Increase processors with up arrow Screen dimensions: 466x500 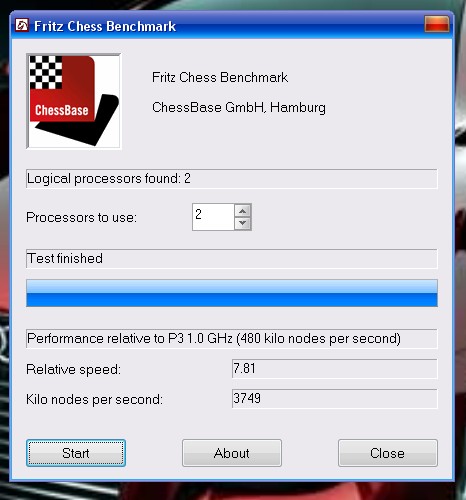[x=243, y=211]
